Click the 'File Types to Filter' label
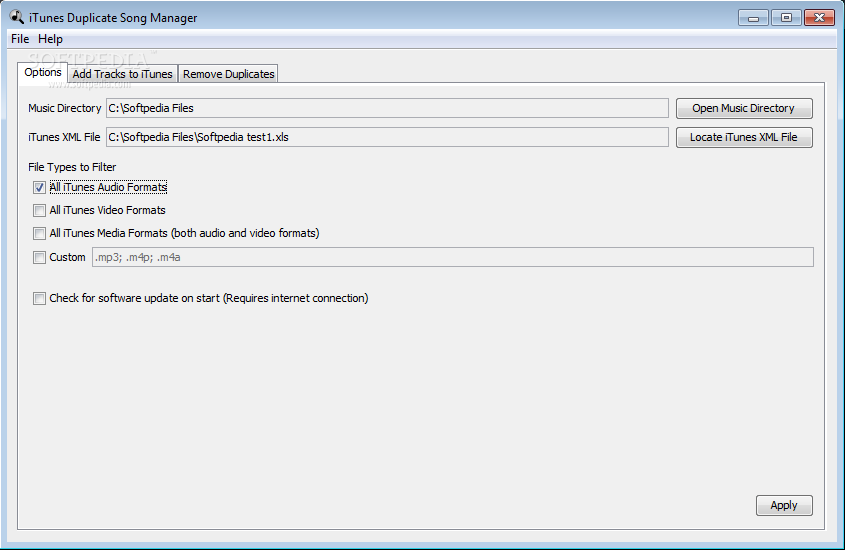 [72, 167]
